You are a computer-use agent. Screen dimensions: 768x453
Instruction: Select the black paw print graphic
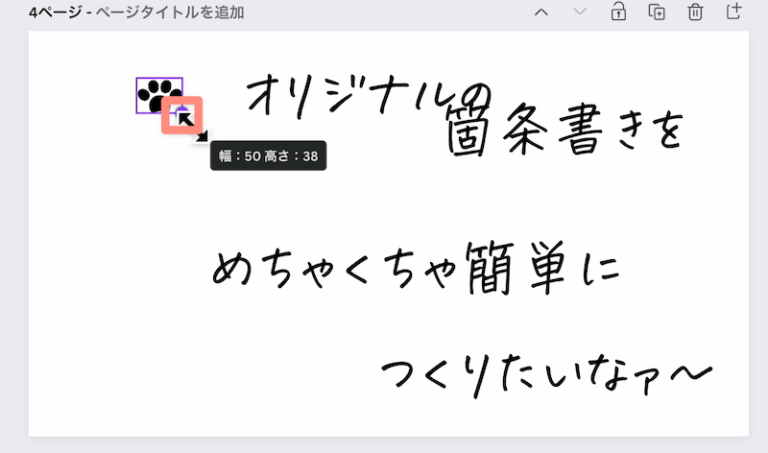156,94
